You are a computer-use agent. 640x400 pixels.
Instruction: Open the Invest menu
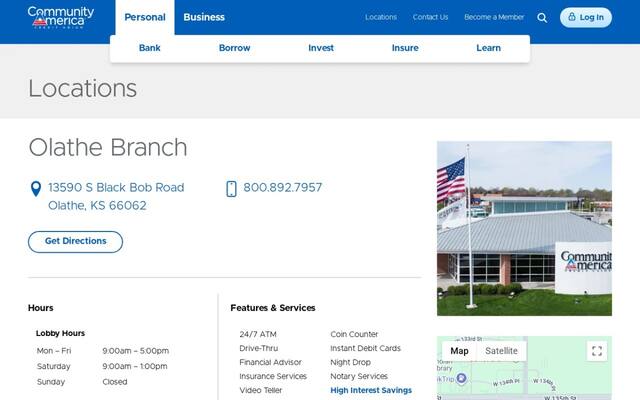pos(321,48)
